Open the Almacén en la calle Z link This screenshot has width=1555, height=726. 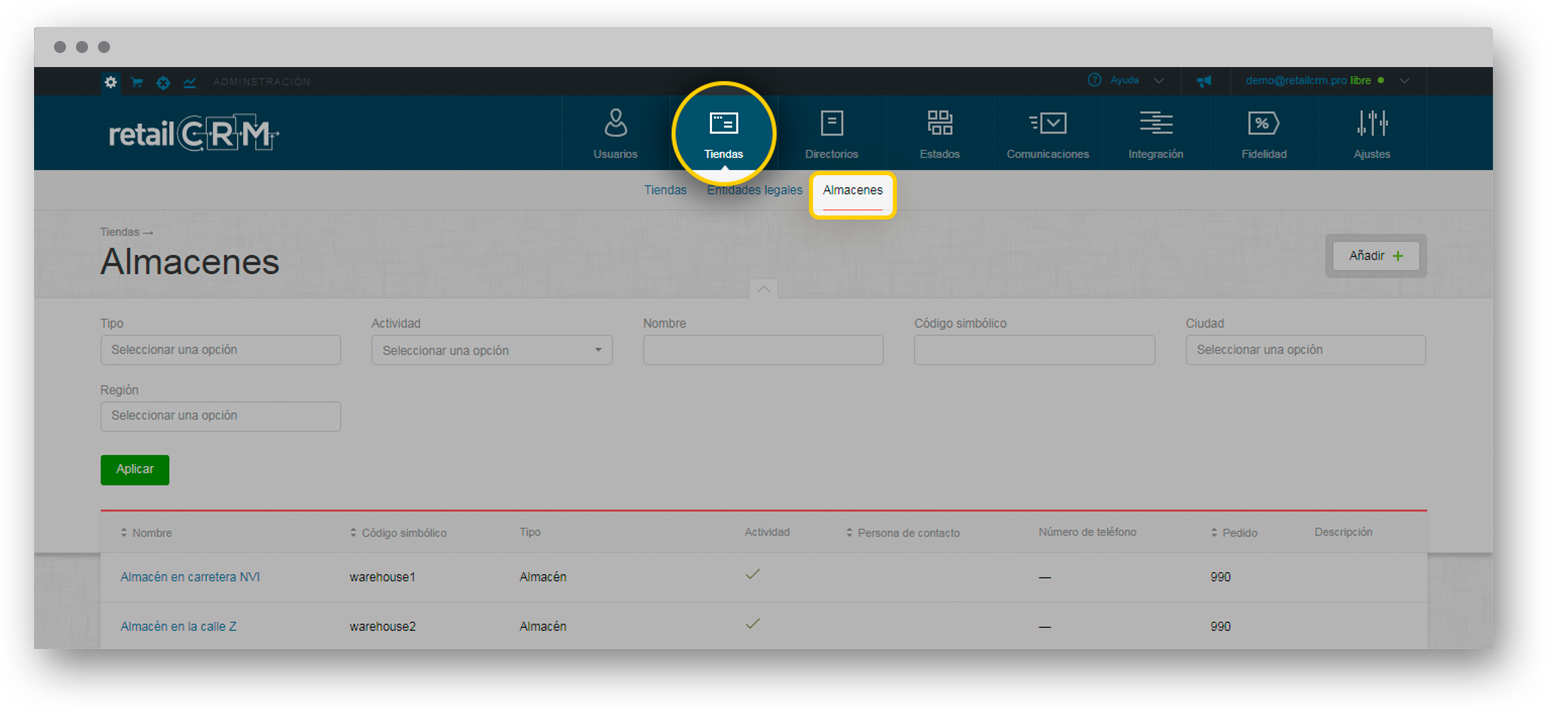tap(178, 627)
